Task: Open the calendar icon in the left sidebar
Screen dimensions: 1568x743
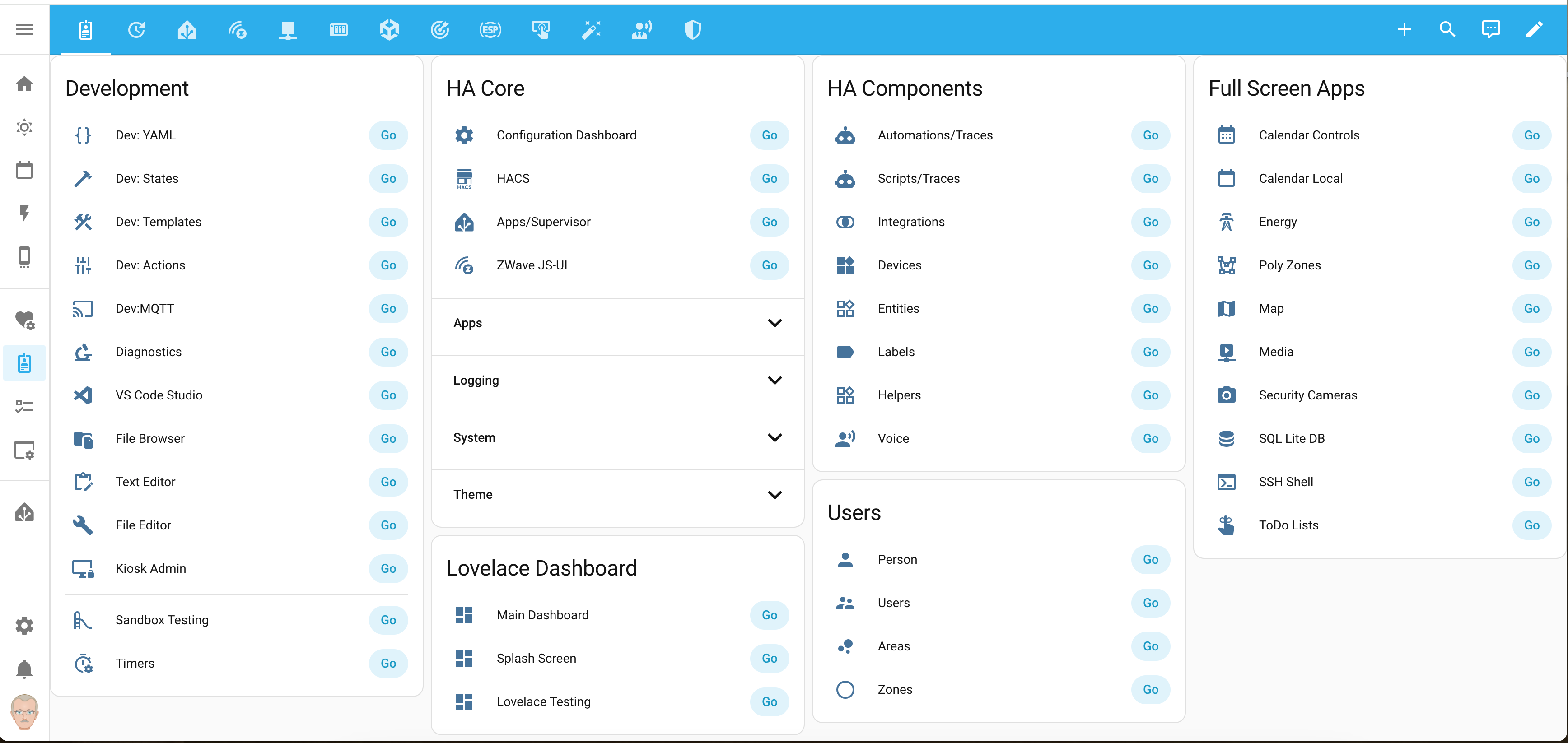Action: pos(24,170)
